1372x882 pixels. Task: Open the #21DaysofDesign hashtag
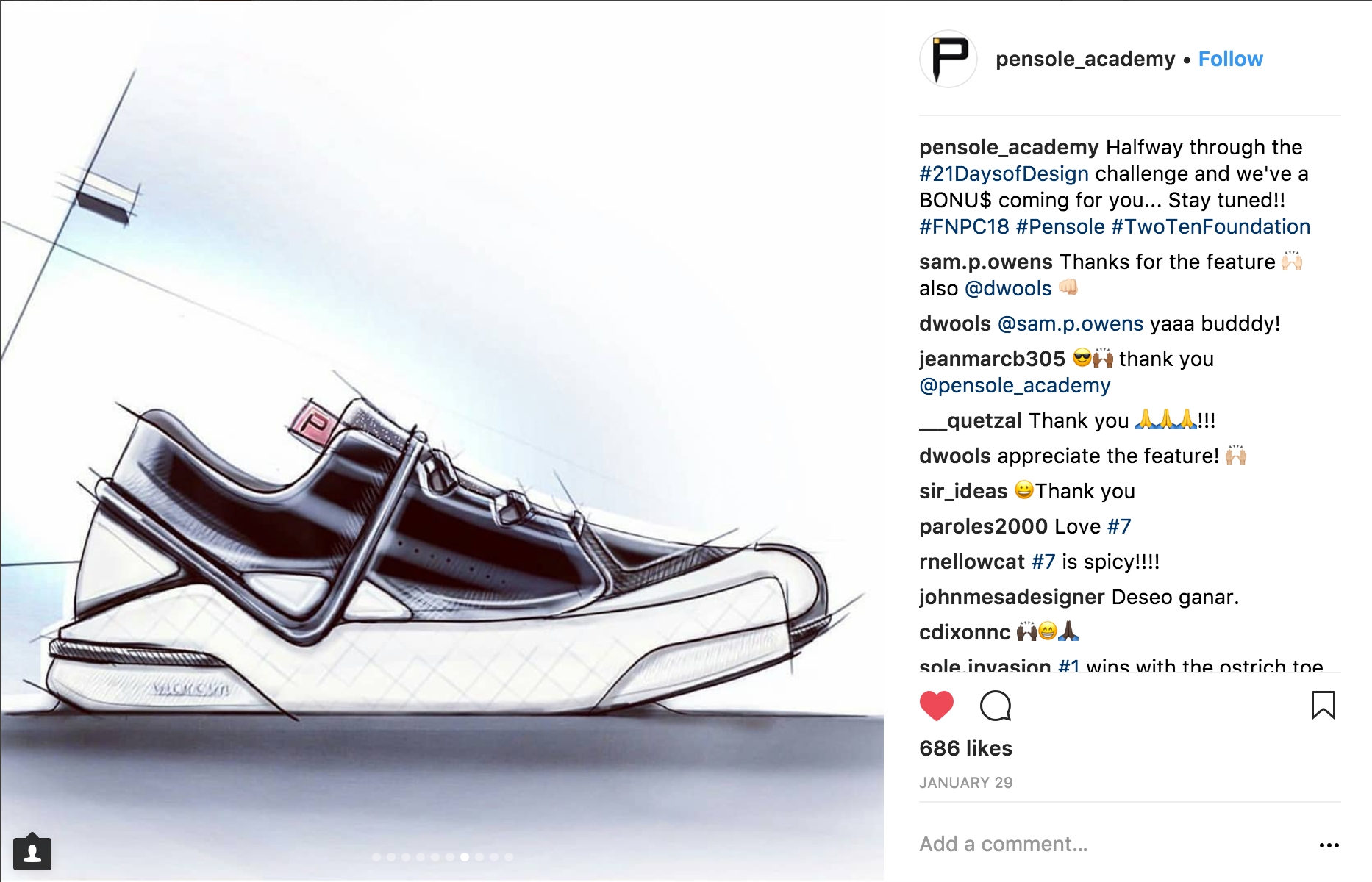[x=1004, y=173]
